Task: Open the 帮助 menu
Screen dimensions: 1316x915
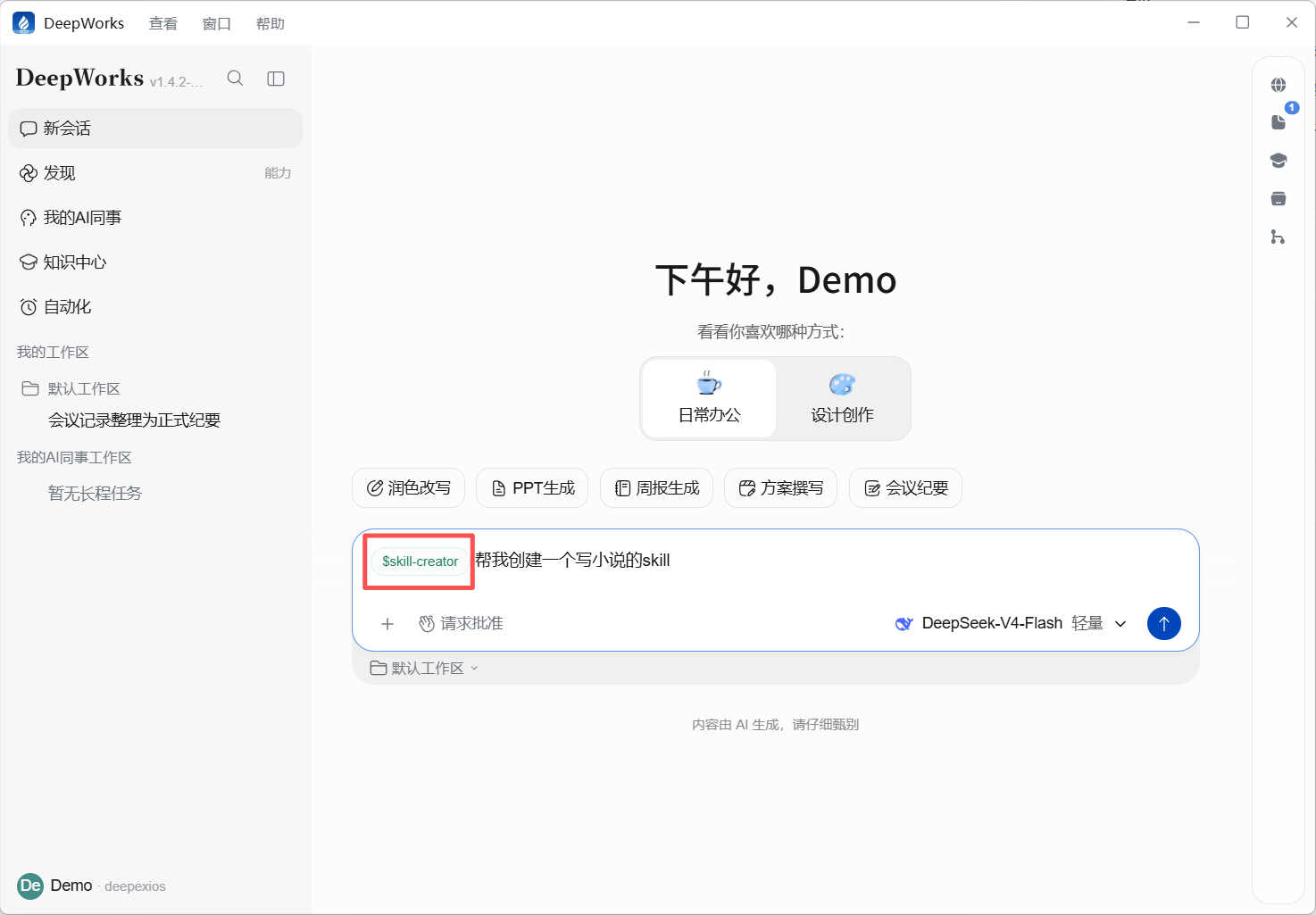Action: coord(270,23)
